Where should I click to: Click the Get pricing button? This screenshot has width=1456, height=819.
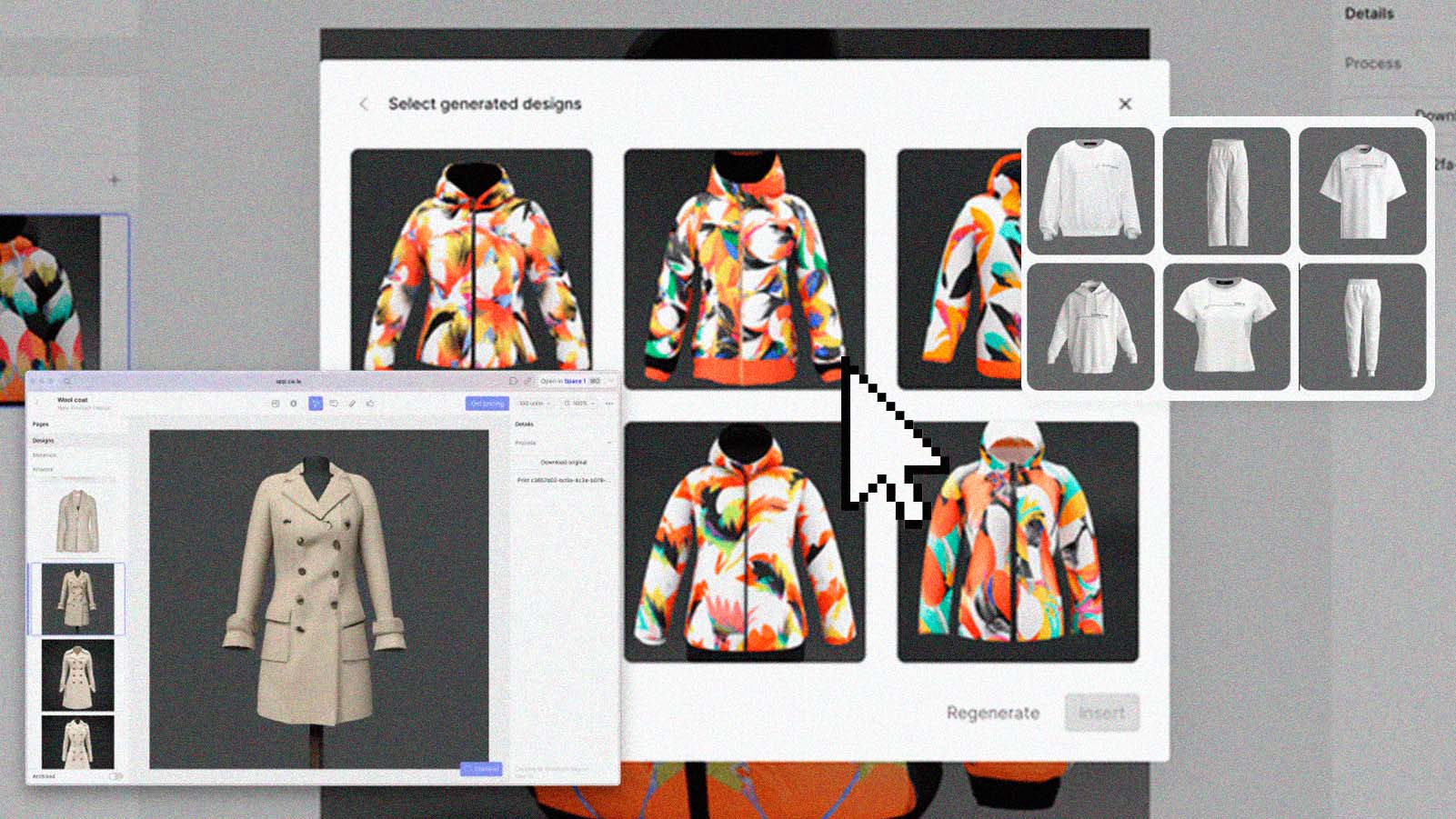[487, 404]
